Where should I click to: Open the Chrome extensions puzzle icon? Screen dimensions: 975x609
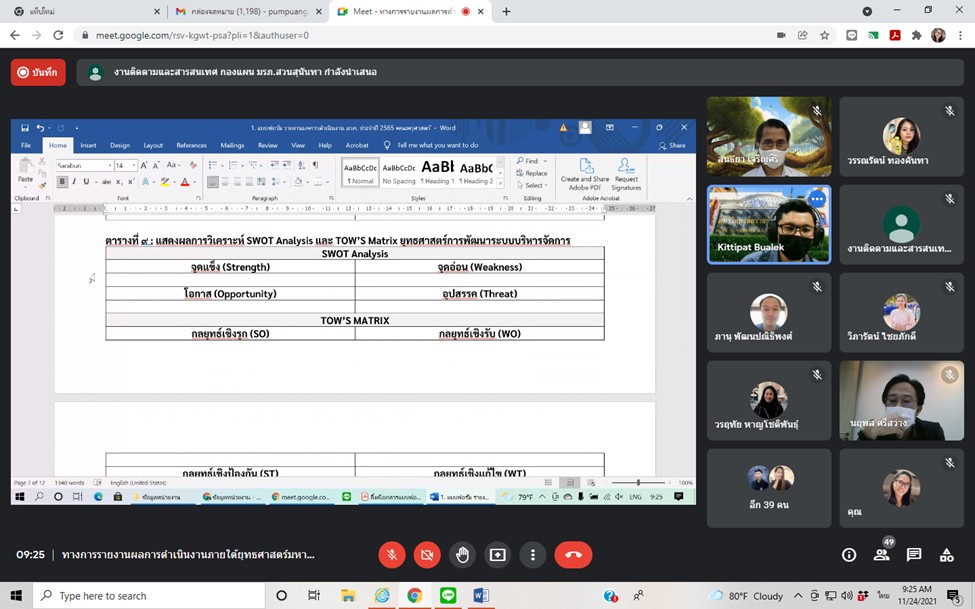(916, 35)
